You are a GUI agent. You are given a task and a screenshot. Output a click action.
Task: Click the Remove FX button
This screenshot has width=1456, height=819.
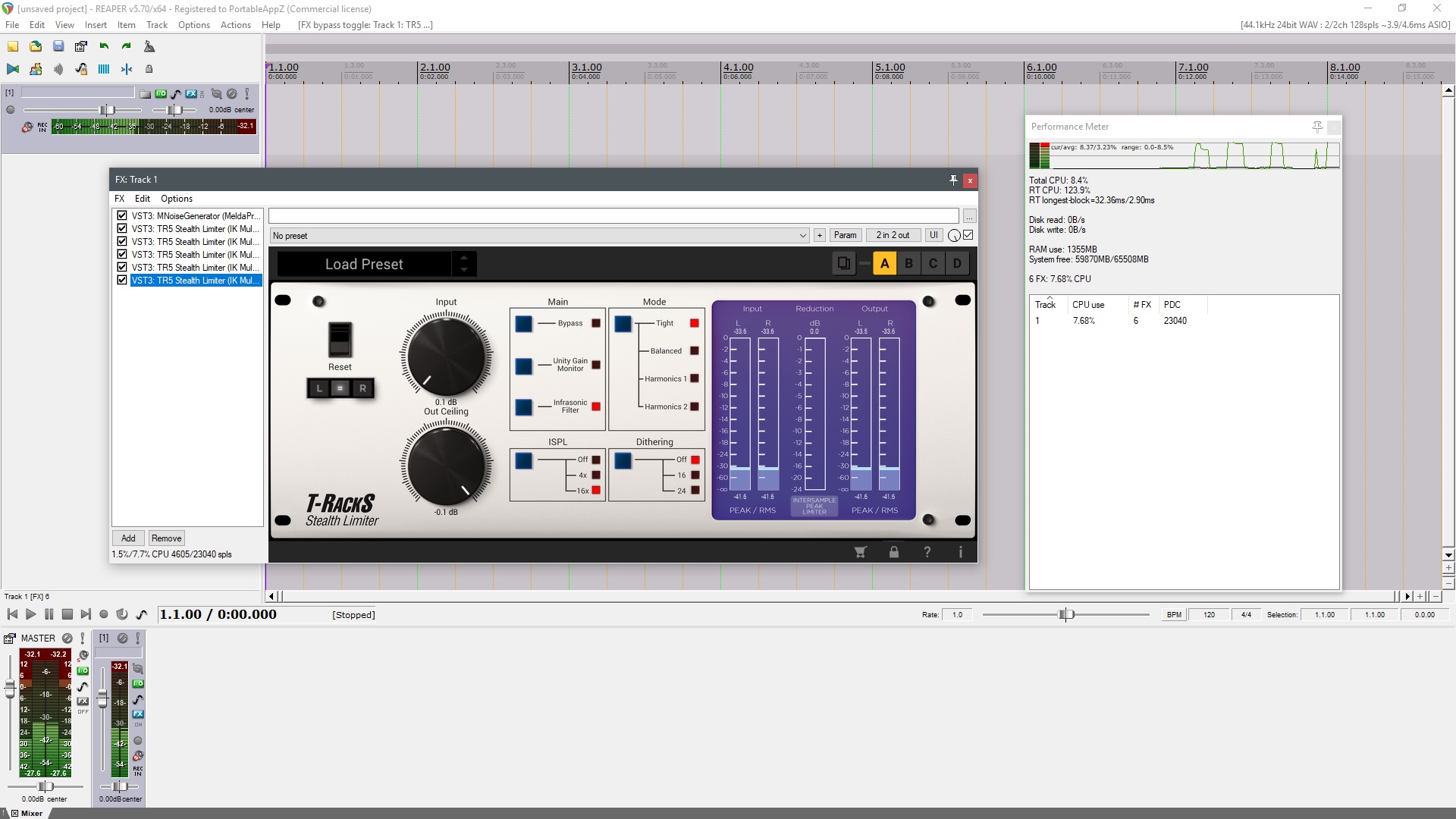(166, 538)
